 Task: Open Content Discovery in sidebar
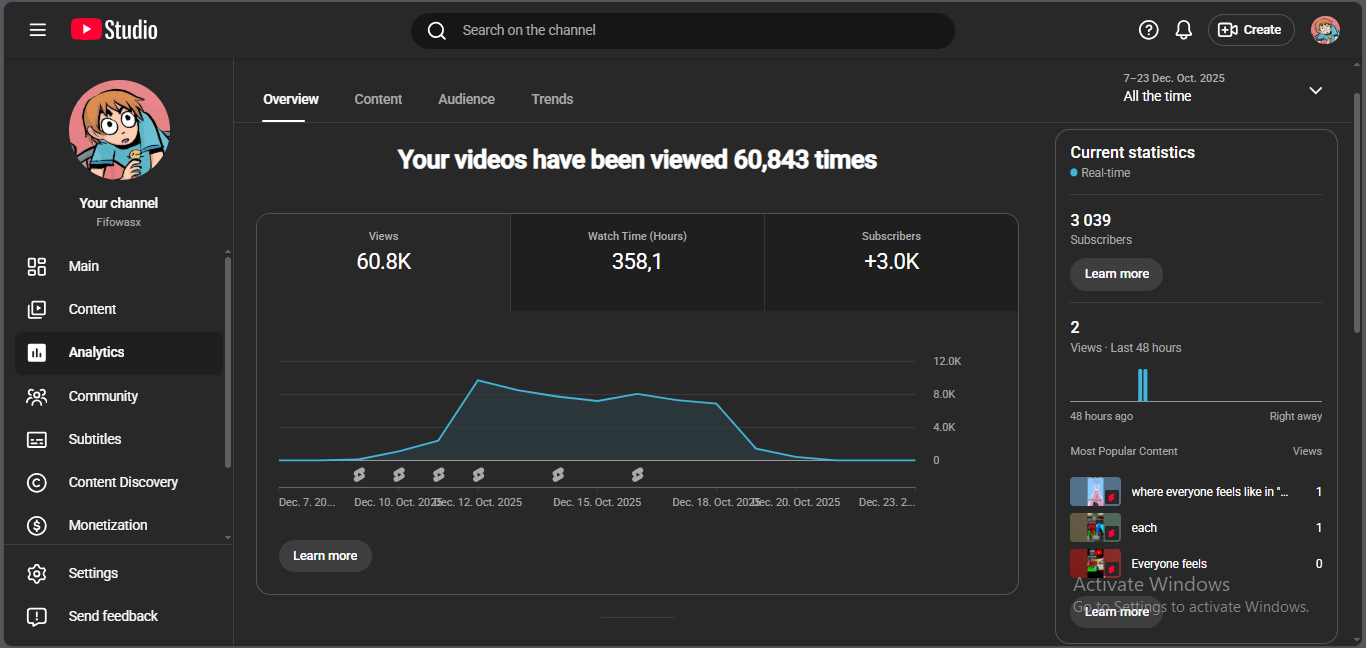coord(122,482)
